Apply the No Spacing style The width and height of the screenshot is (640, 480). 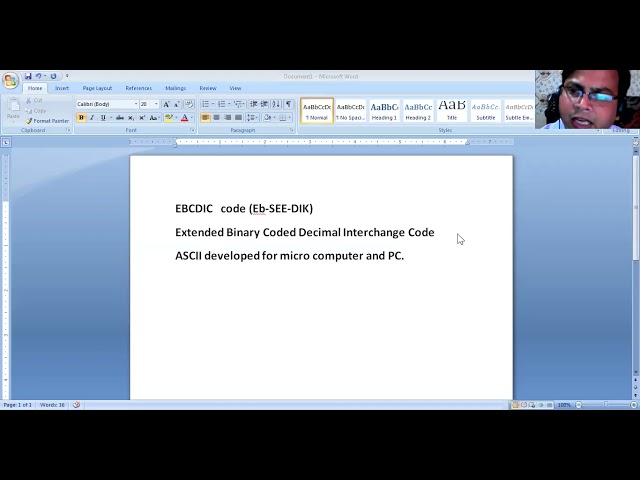tap(351, 111)
